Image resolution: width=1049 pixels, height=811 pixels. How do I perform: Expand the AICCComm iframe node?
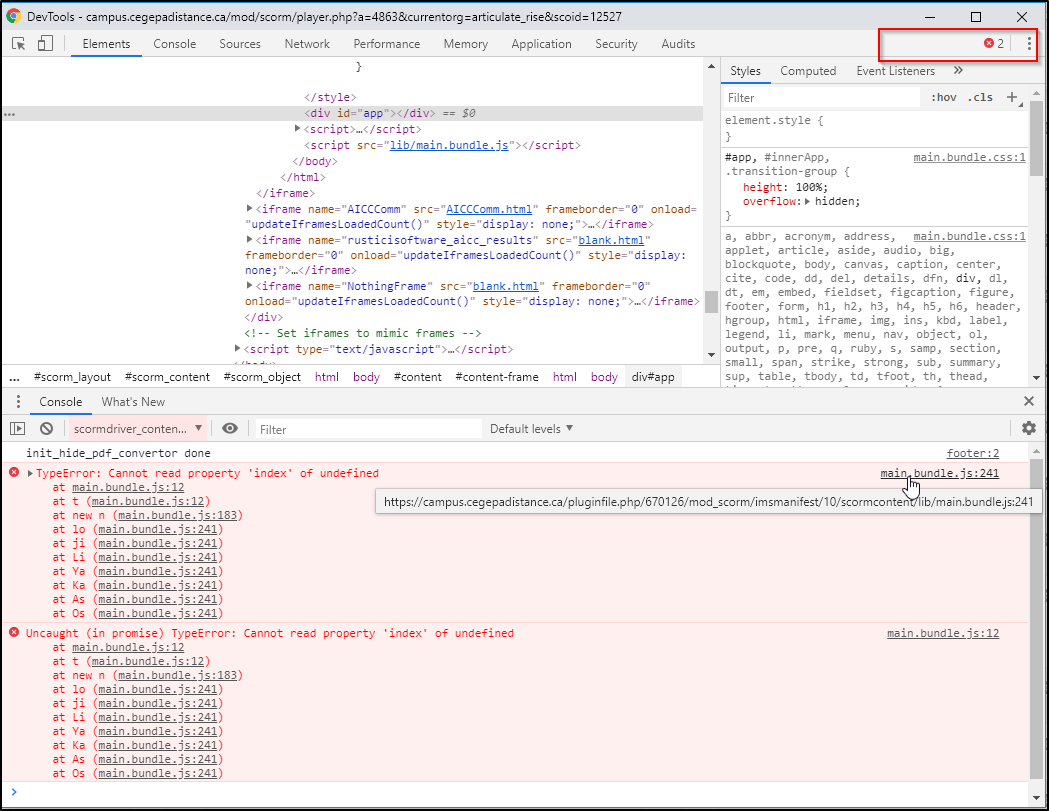click(250, 209)
